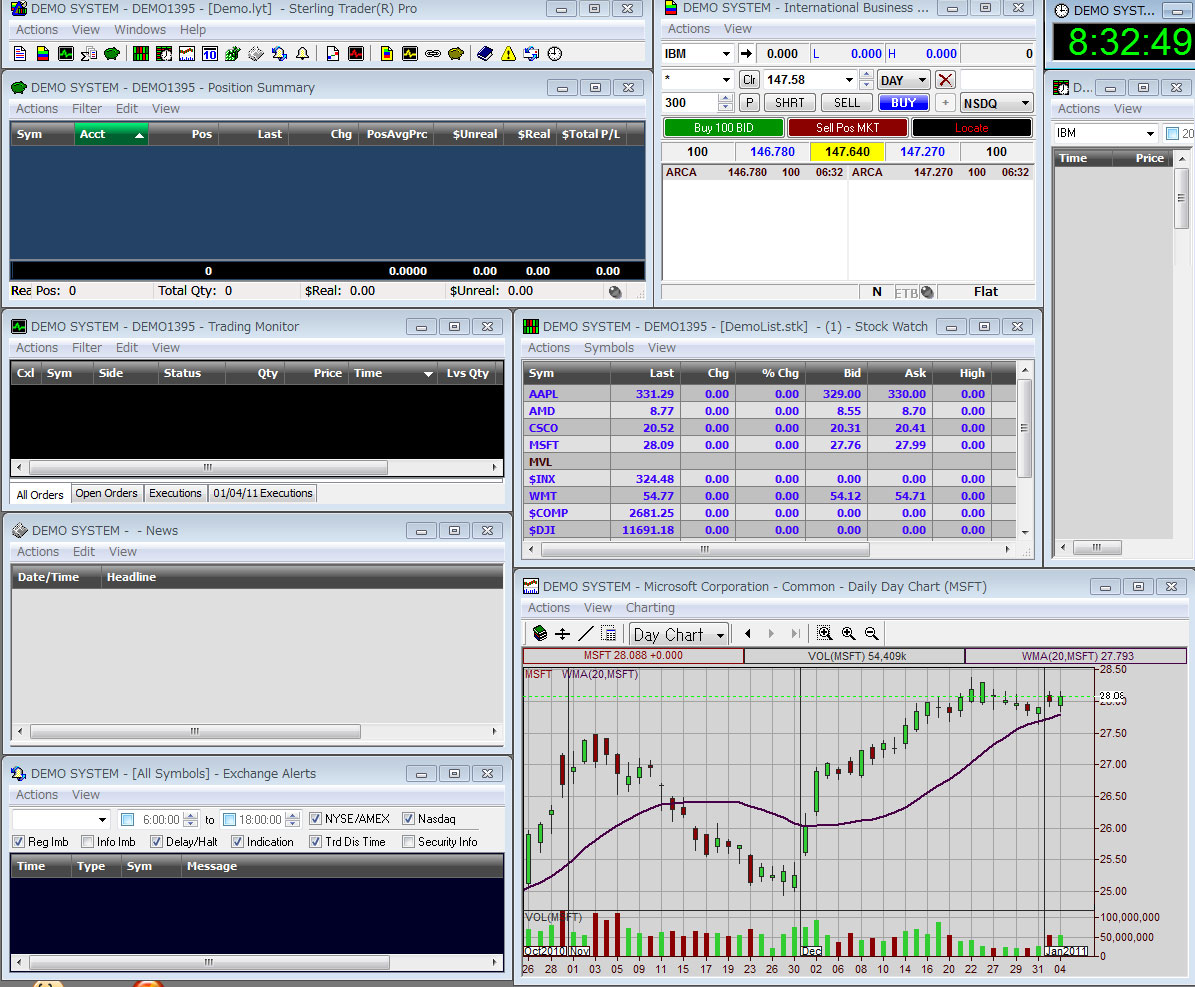This screenshot has width=1195, height=987.
Task: Click the stacked books icon in chart toolbar
Action: tap(540, 633)
